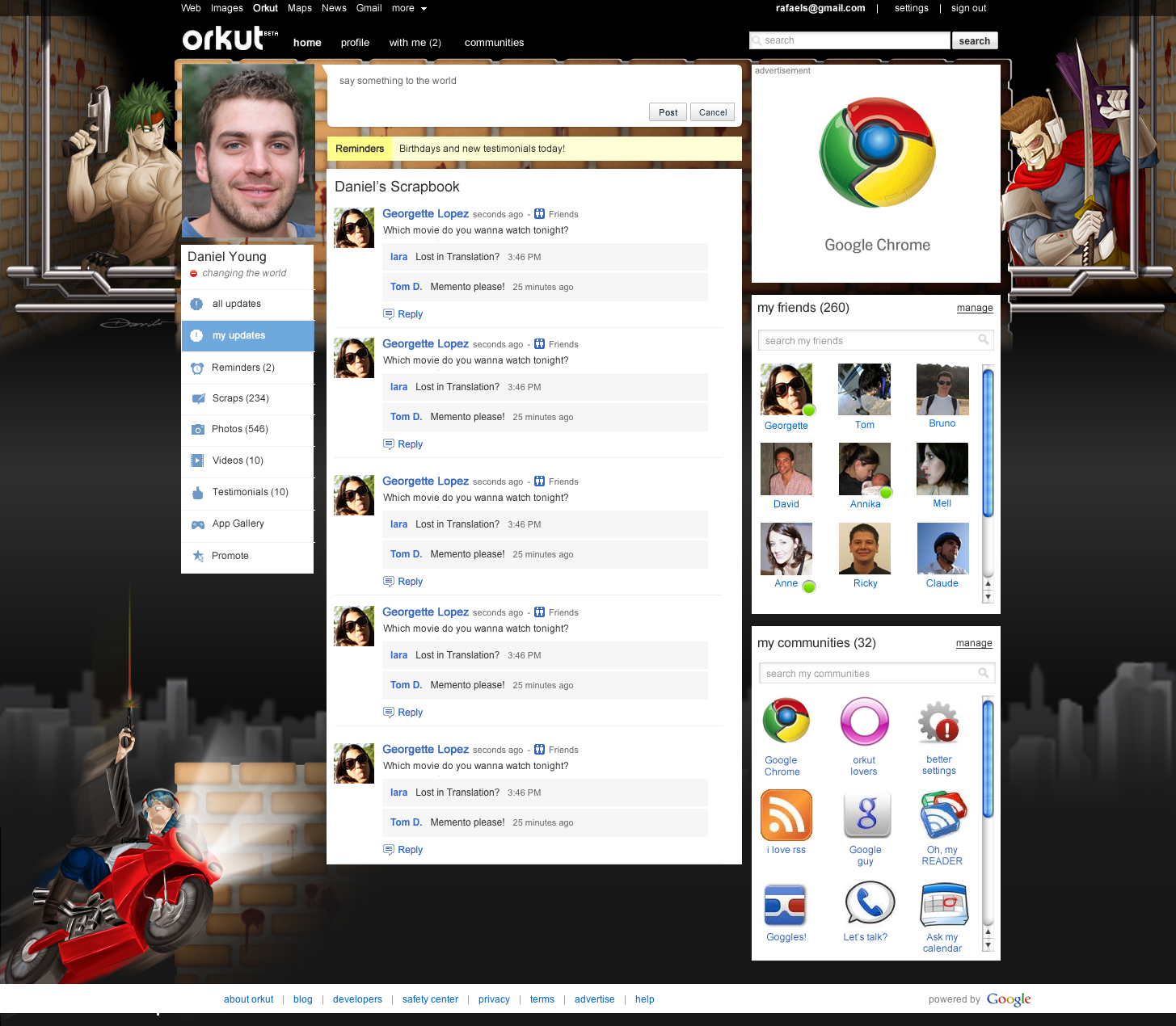1176x1026 pixels.
Task: Open the settings link
Action: (x=912, y=8)
